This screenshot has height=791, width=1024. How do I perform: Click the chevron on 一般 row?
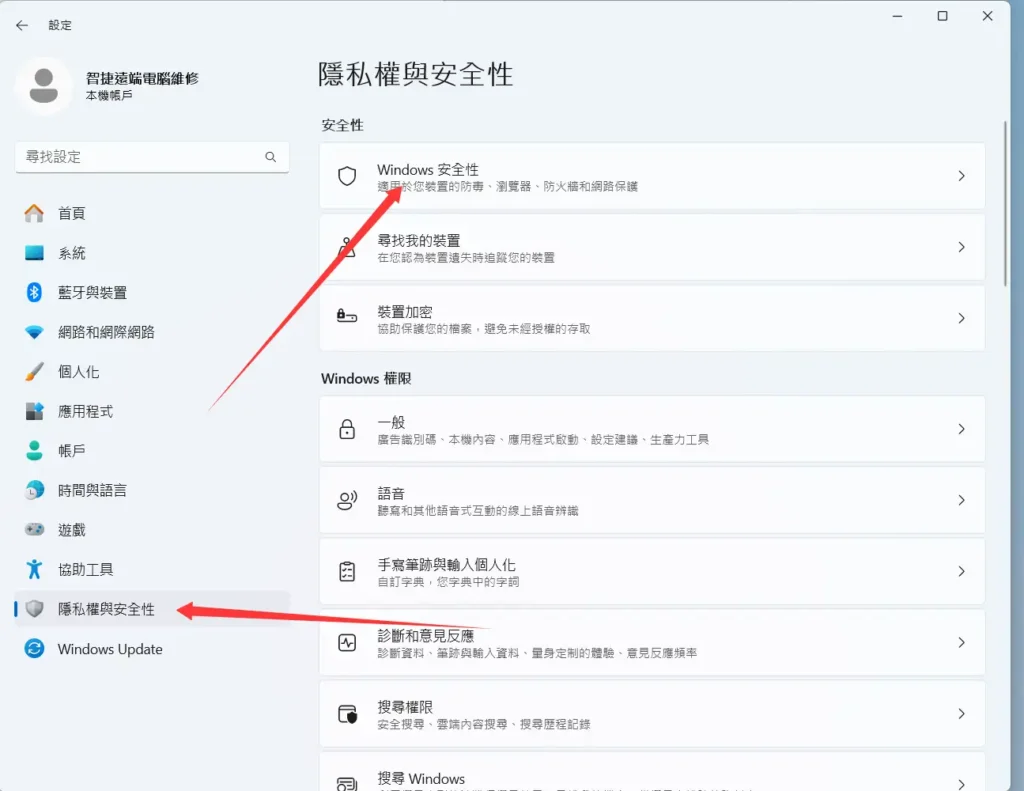(x=961, y=429)
